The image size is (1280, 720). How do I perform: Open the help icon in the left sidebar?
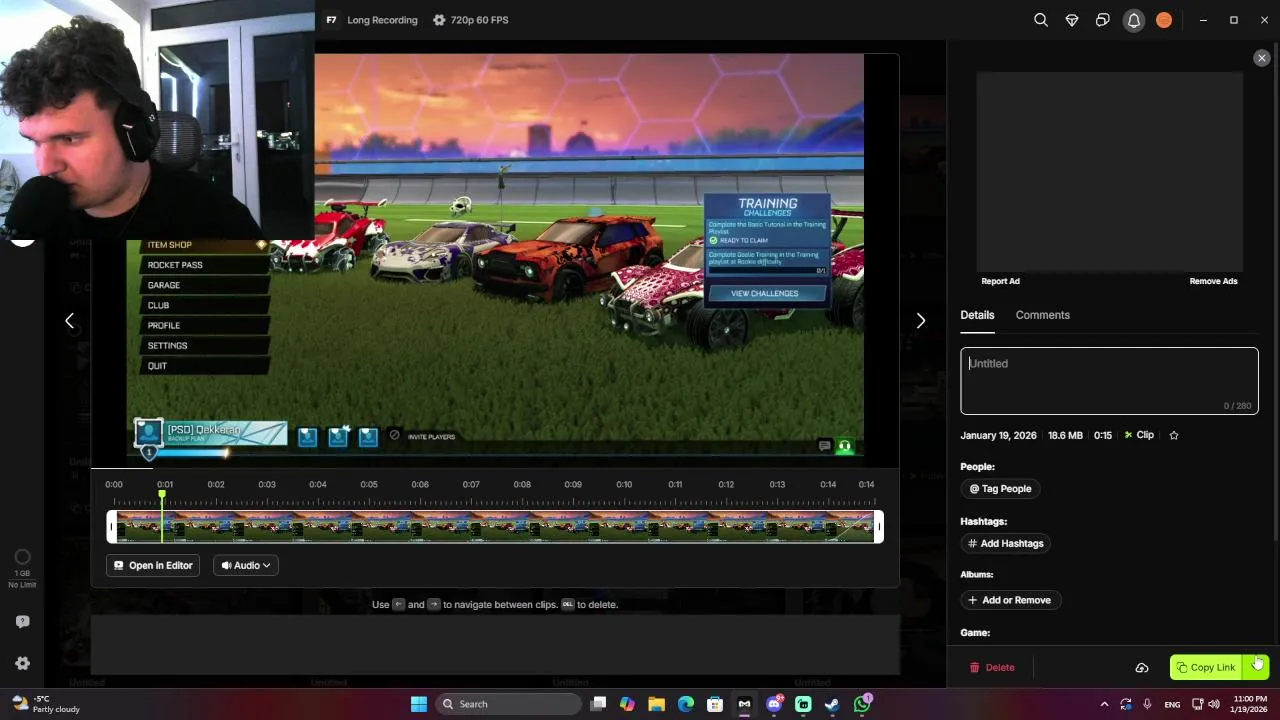coord(22,622)
